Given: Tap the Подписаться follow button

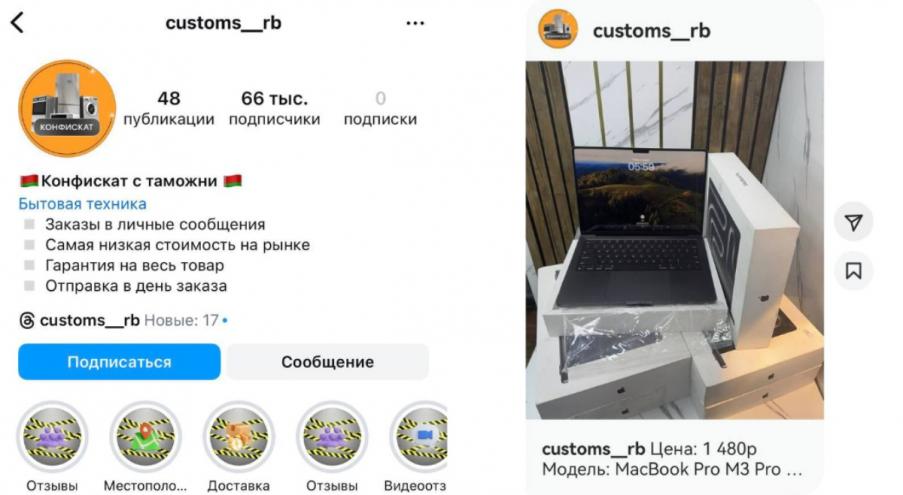Looking at the screenshot, I should 119,362.
